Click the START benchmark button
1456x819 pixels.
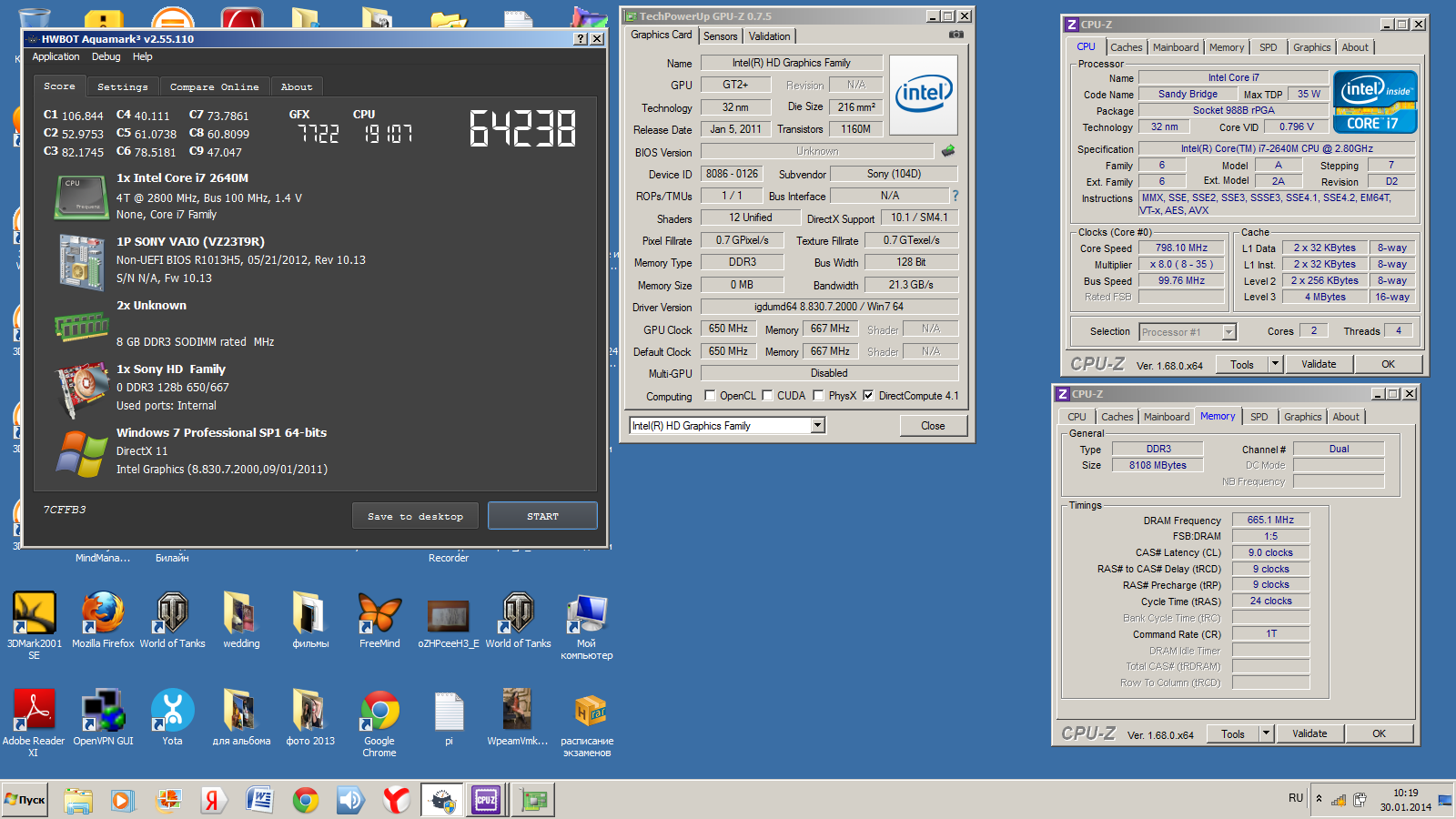click(543, 516)
